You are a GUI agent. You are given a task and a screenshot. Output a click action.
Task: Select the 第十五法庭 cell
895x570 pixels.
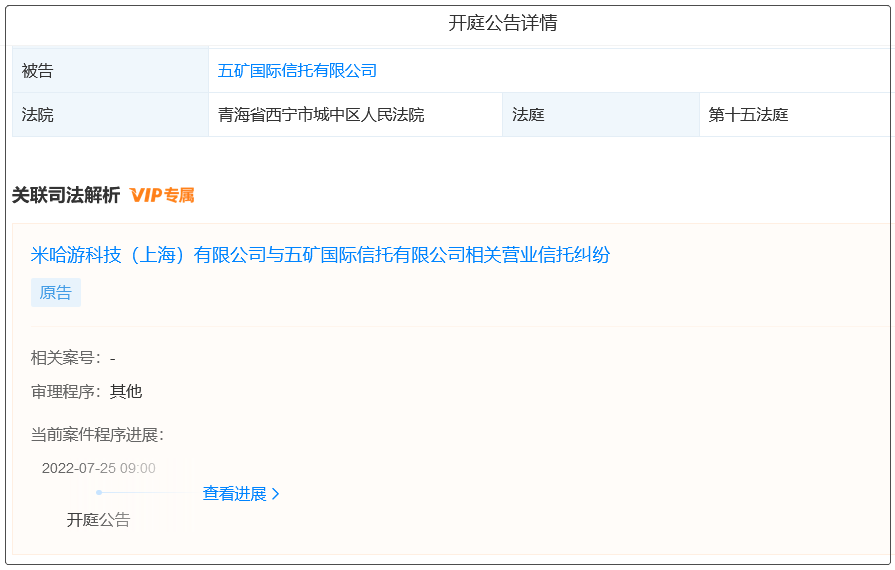click(x=794, y=115)
